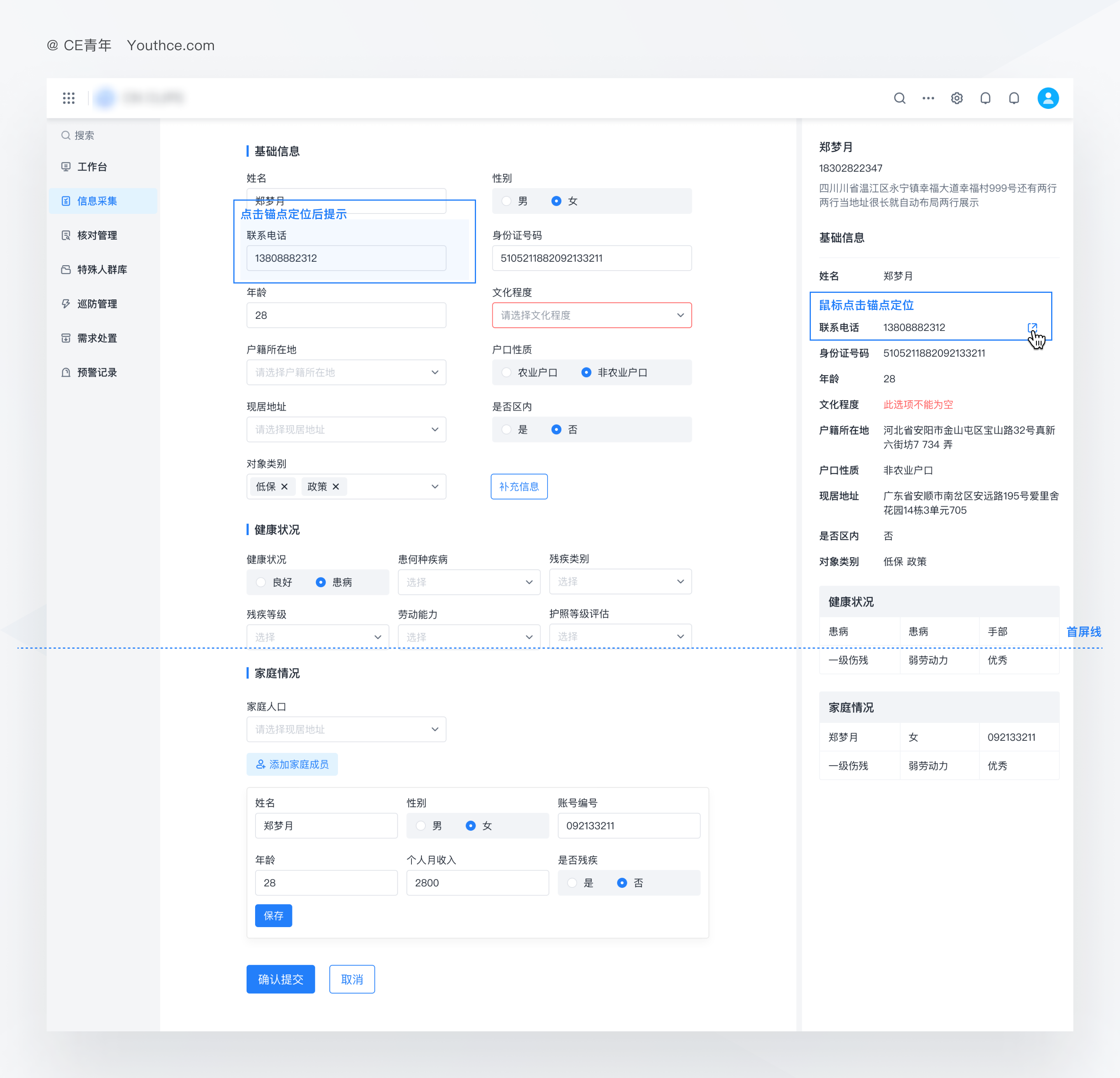Click the family member 姓名 input
The width and height of the screenshot is (1120, 1078).
pos(326,826)
